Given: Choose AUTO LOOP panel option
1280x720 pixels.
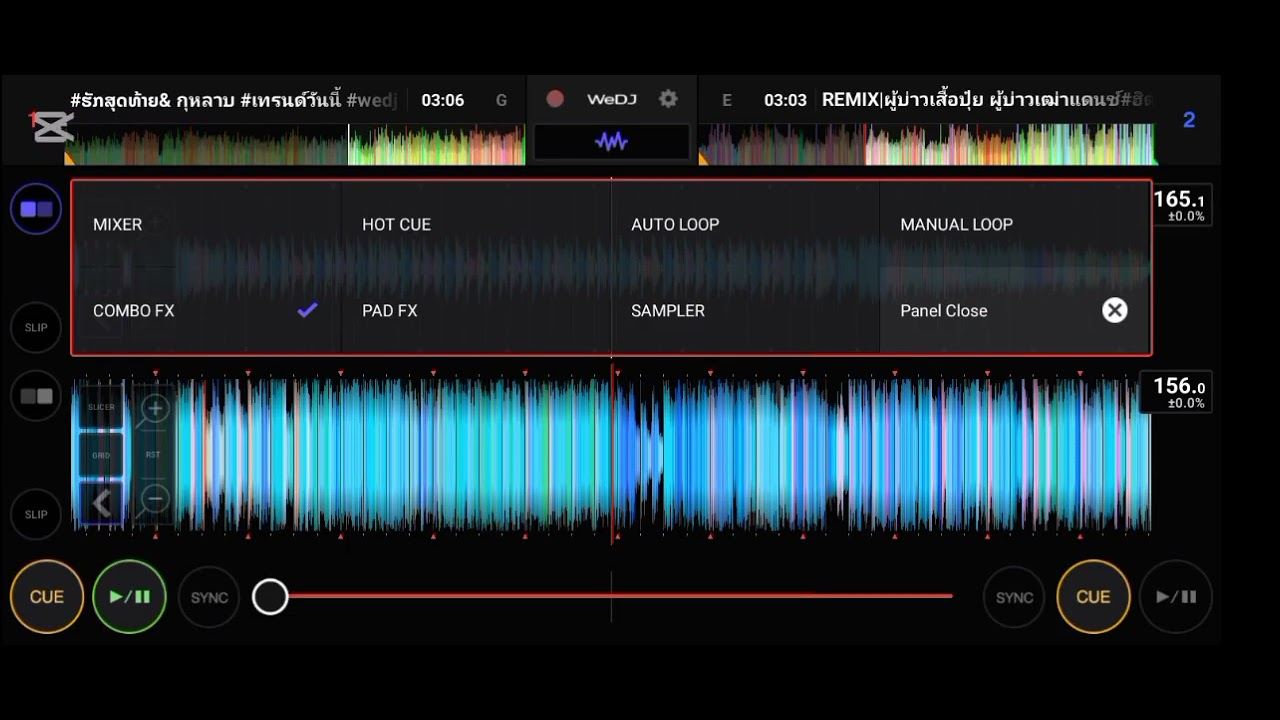Looking at the screenshot, I should click(x=745, y=224).
